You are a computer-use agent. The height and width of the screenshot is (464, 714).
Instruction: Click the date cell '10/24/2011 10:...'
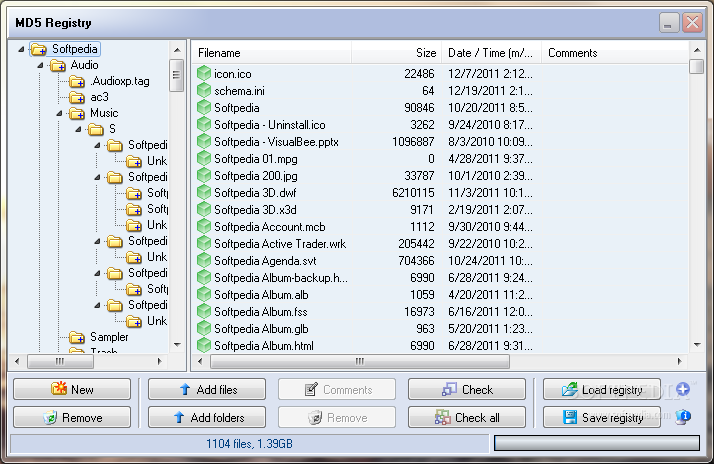tap(490, 261)
